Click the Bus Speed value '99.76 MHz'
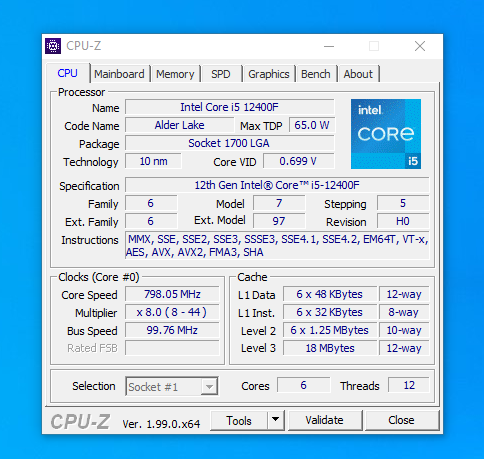 172,330
